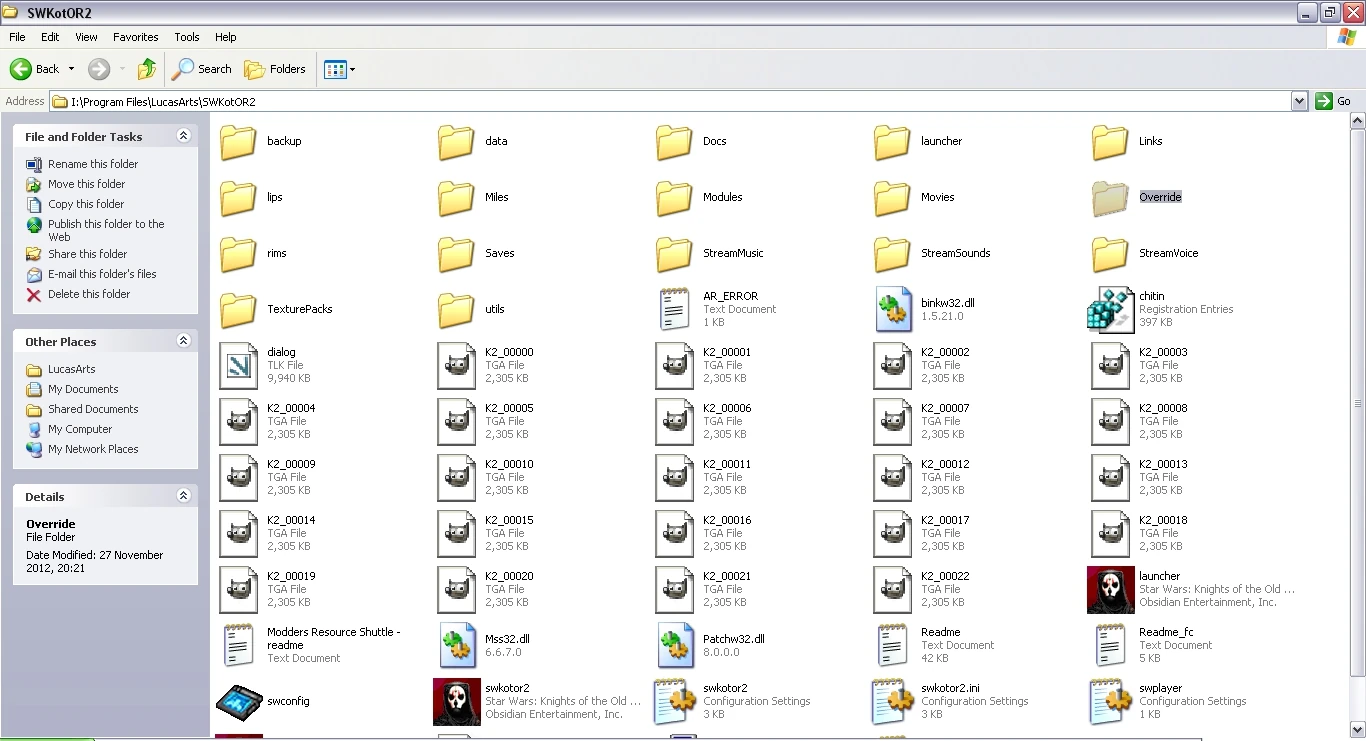Screen dimensions: 1366x741
Task: Select the swkotor2 Configuration Settings (3 KB) icon
Action: (x=674, y=702)
